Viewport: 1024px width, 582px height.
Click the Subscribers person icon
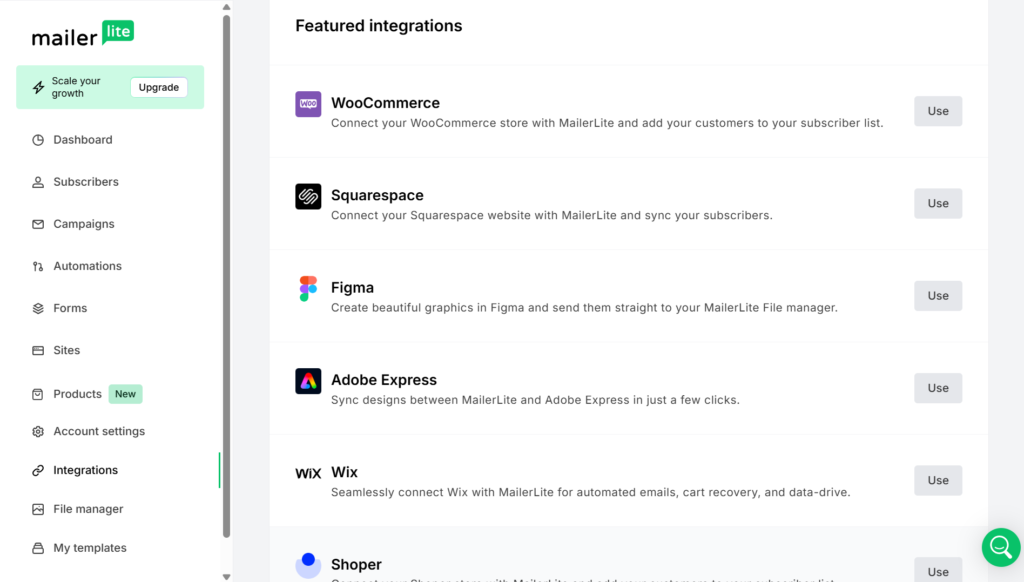38,182
